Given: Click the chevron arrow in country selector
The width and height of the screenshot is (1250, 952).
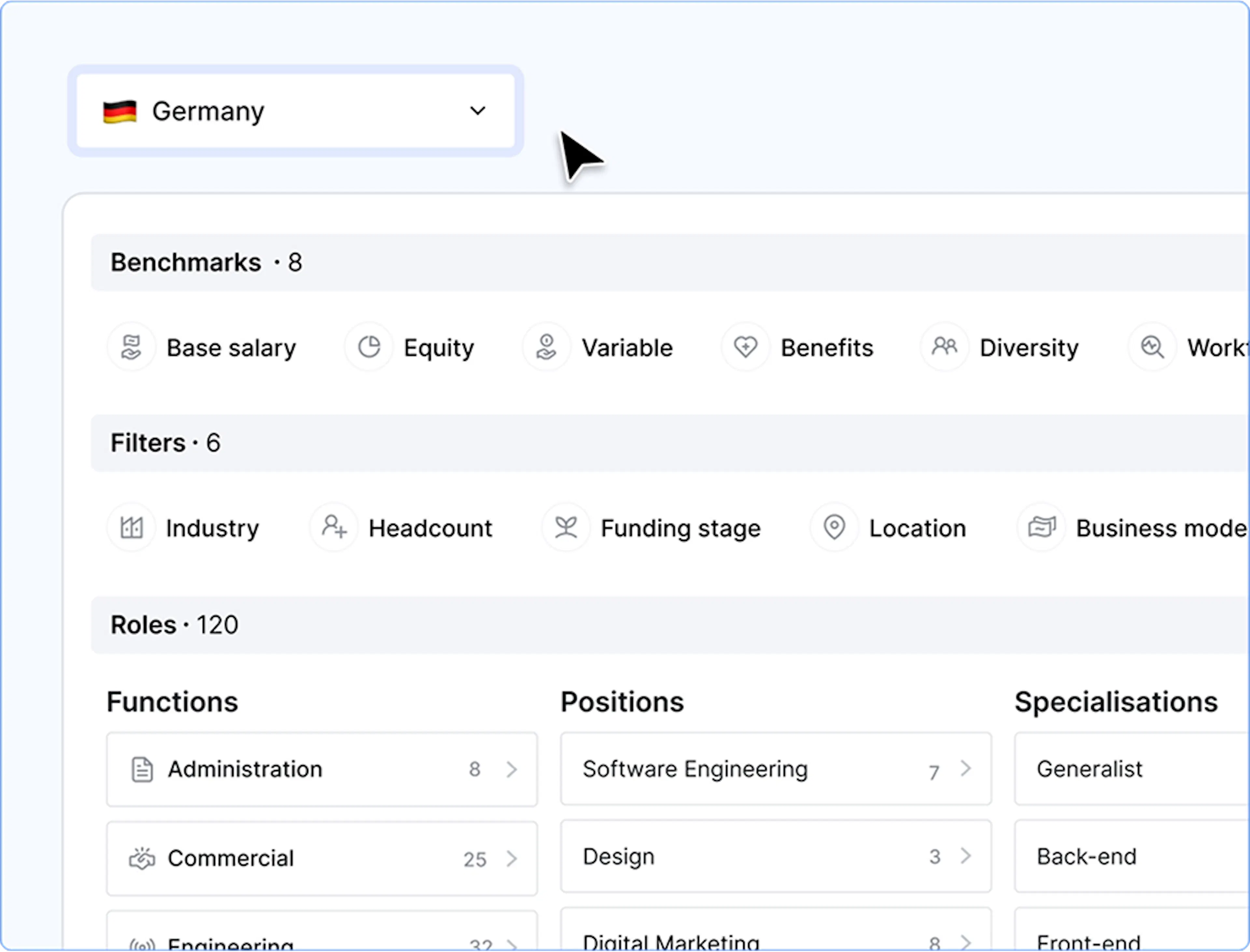Looking at the screenshot, I should [478, 111].
